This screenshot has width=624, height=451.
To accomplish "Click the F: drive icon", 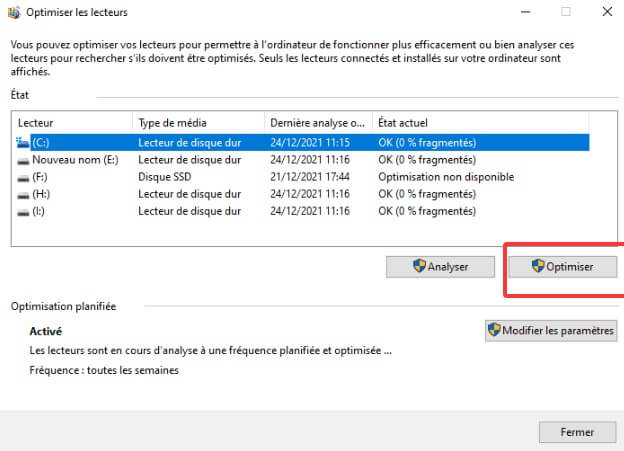I will point(23,178).
